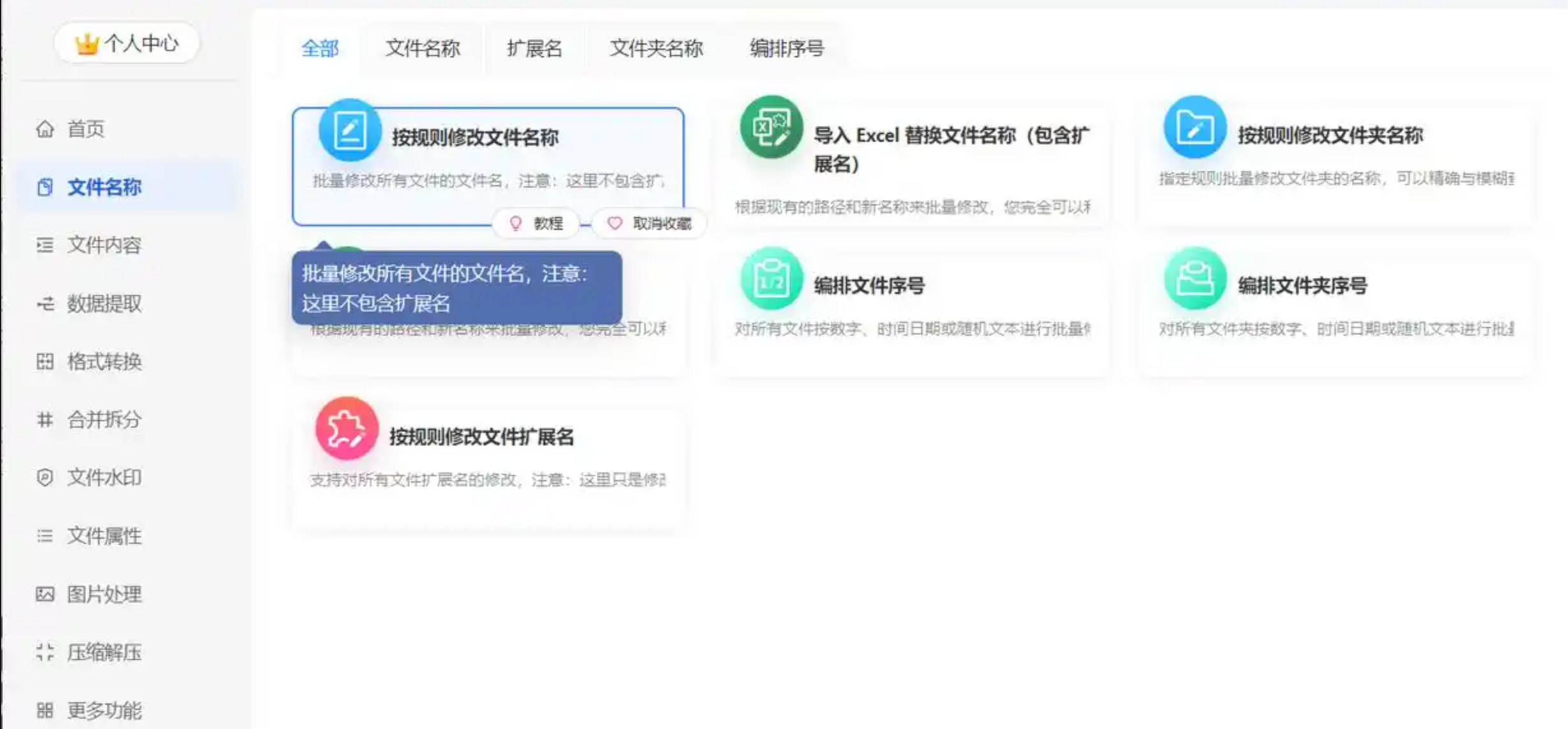
Task: Click the green 编排文件夹序号 icon
Action: (1195, 278)
